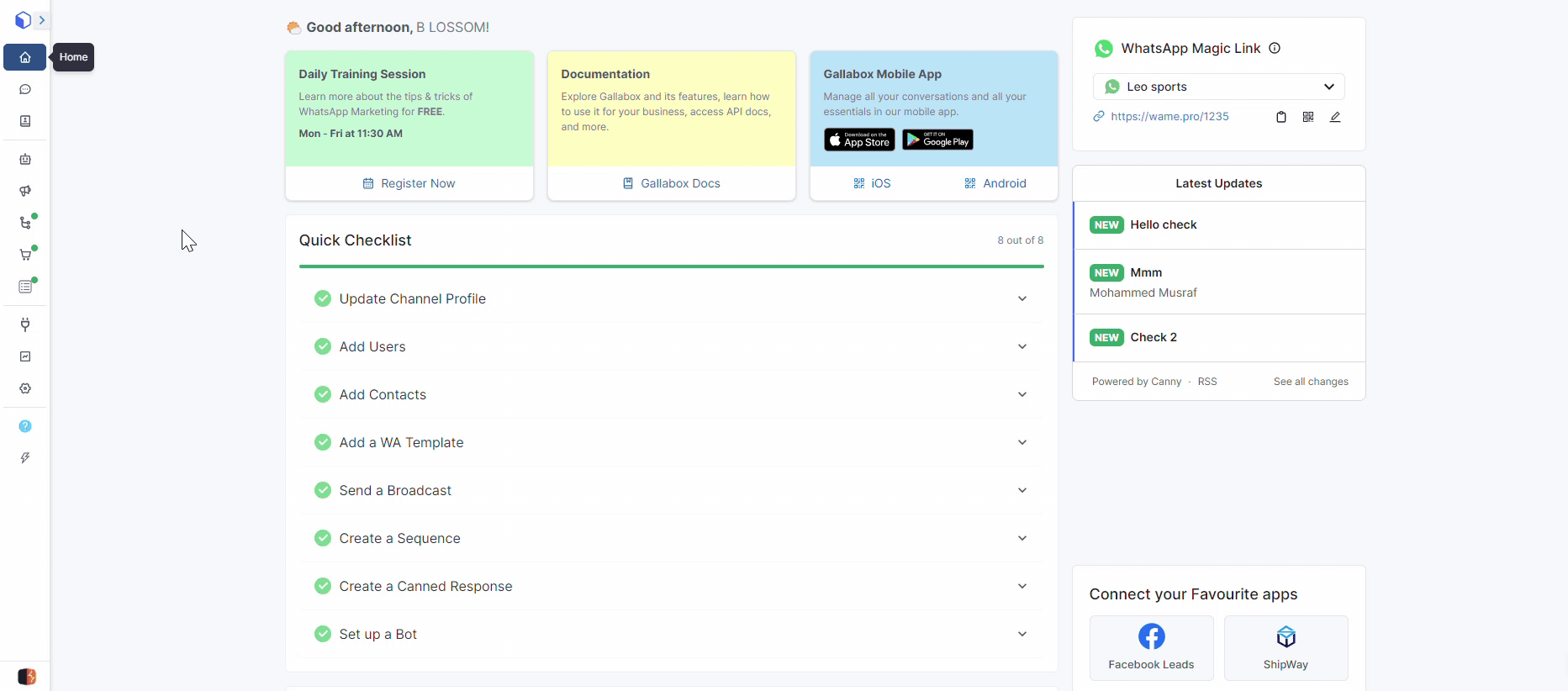Viewport: 1568px width, 691px height.
Task: Copy magic link with clipboard icon
Action: pyautogui.click(x=1280, y=117)
